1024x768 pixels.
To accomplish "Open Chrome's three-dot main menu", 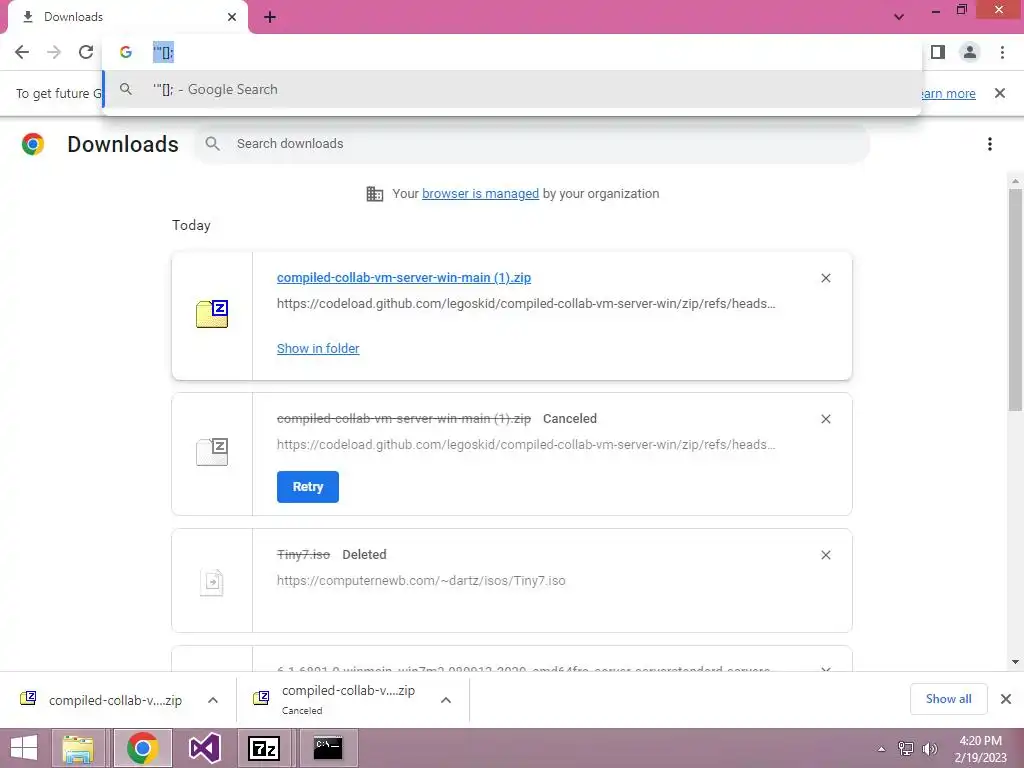I will (1002, 52).
